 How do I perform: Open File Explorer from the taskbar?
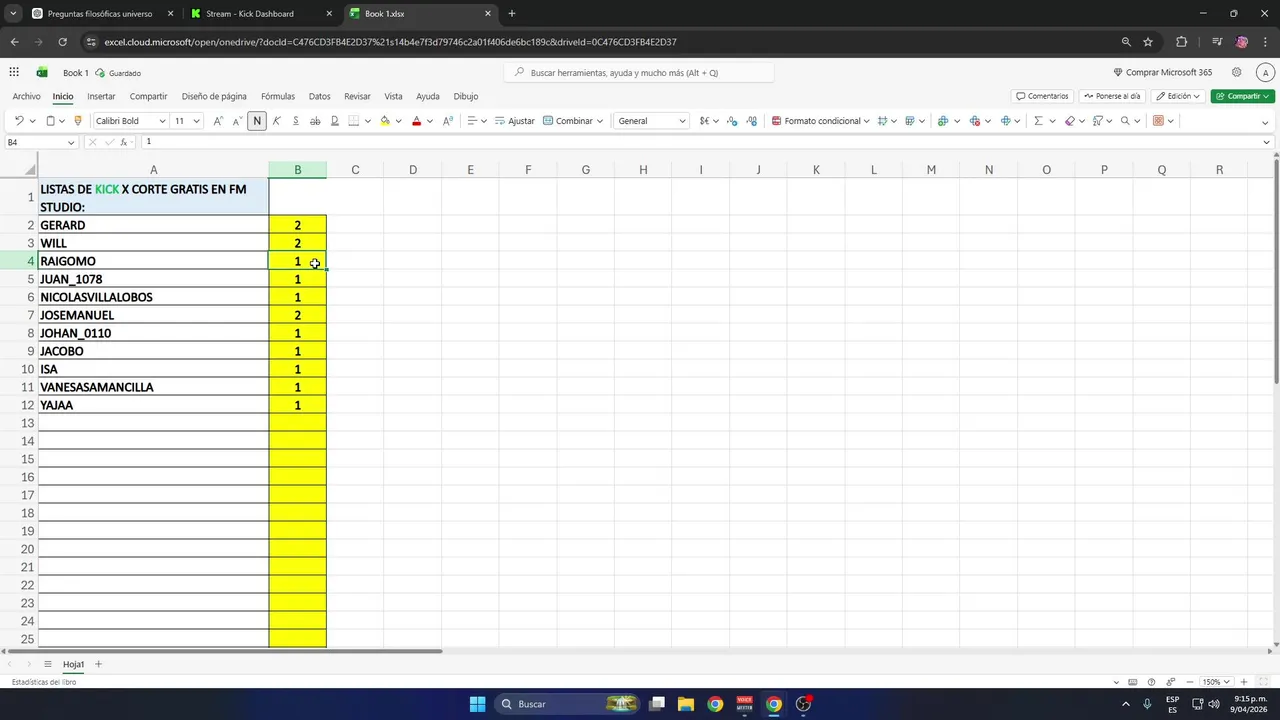pos(686,704)
